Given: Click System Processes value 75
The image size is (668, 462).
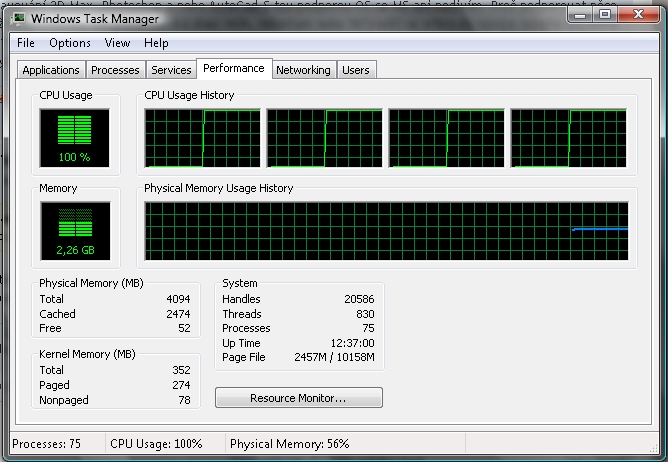Looking at the screenshot, I should tap(368, 328).
